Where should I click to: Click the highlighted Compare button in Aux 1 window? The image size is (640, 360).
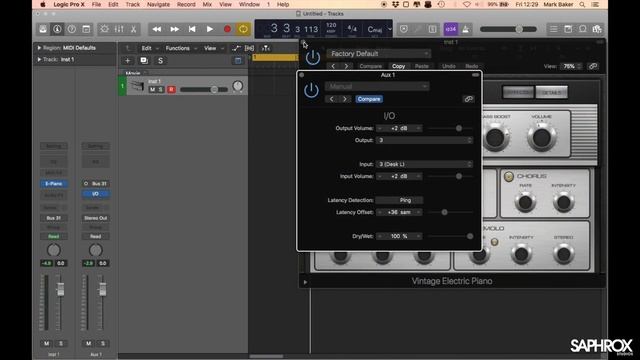(369, 99)
